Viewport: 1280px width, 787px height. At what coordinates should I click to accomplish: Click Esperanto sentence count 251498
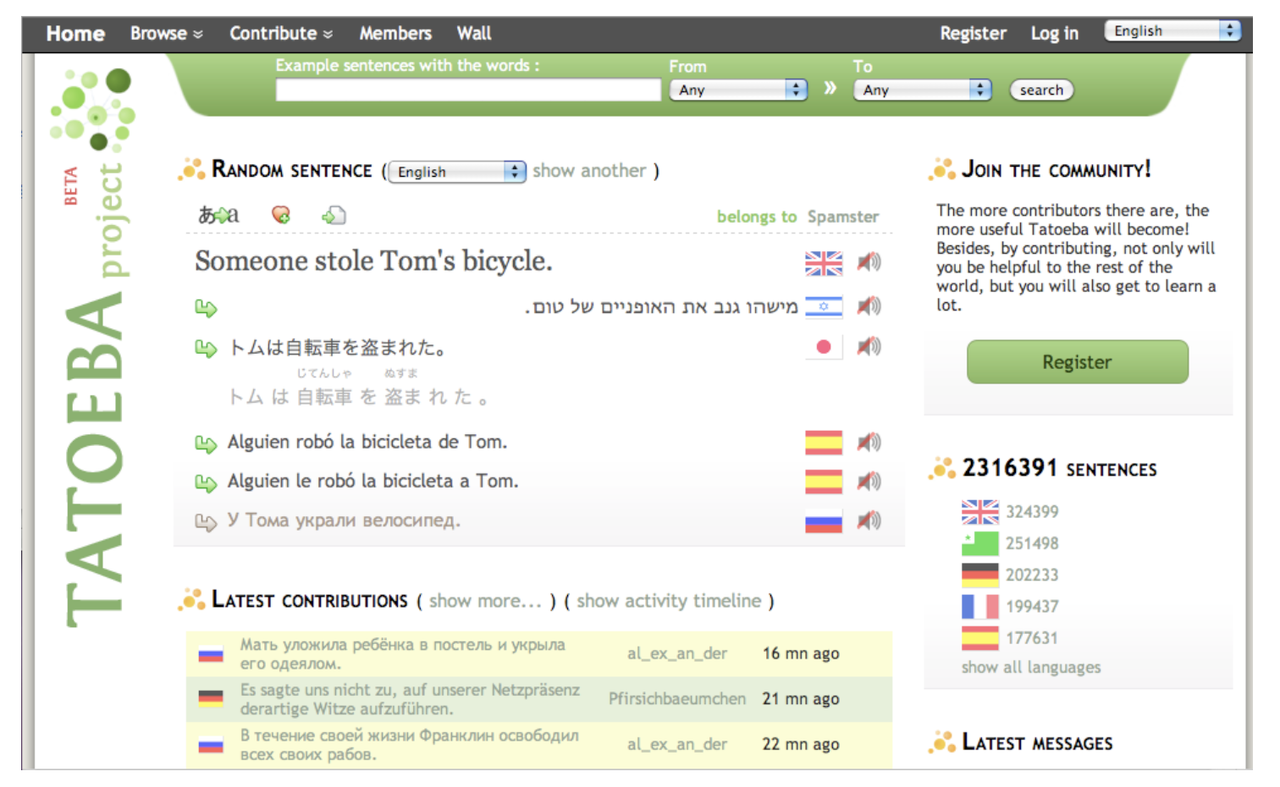coord(1032,543)
